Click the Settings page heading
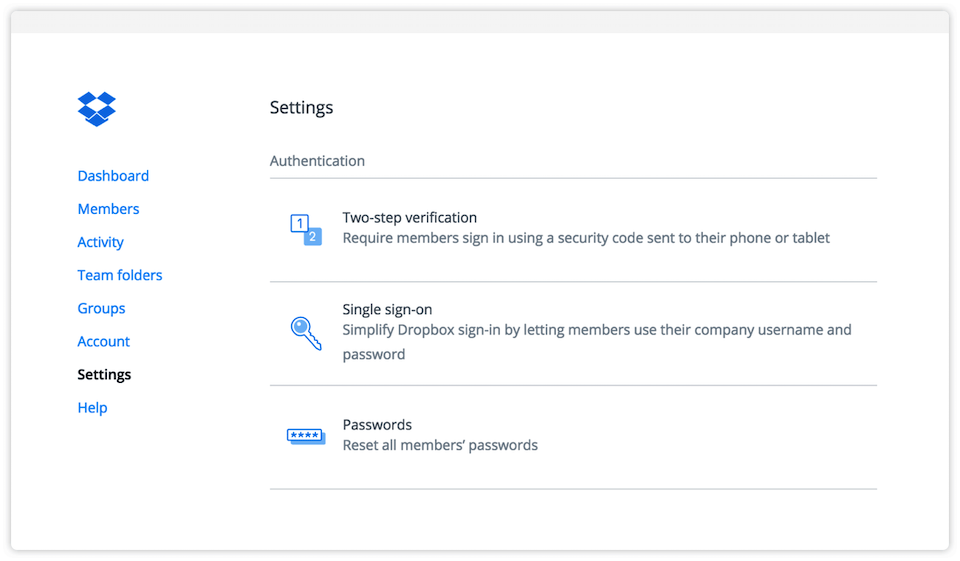Viewport: 960px width, 561px height. 301,108
